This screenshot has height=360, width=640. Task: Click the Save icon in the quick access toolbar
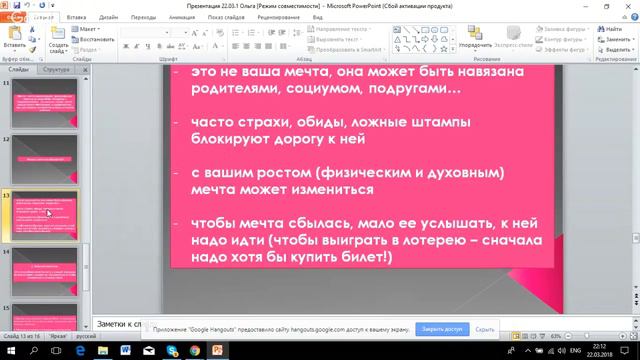(x=17, y=5)
